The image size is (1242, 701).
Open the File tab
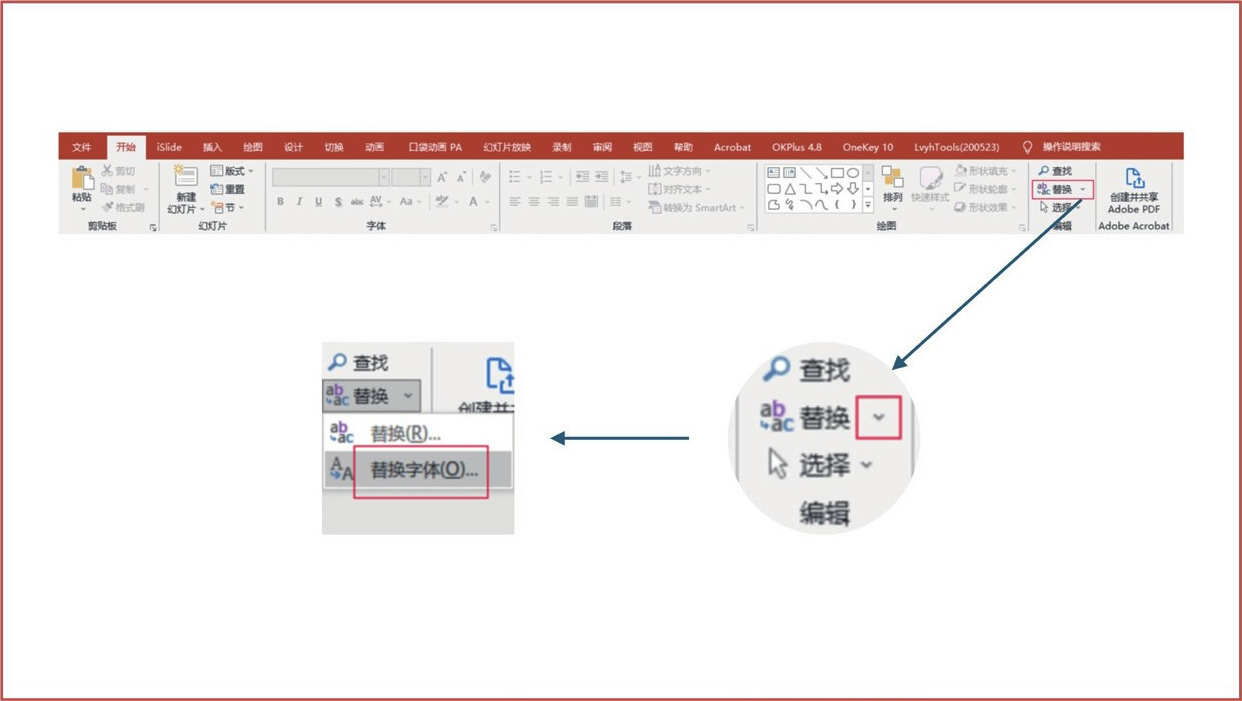pyautogui.click(x=82, y=147)
